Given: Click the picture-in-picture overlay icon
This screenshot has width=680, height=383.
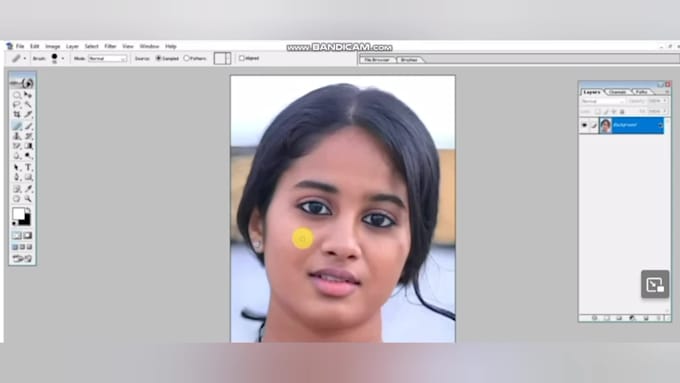Looking at the screenshot, I should click(x=655, y=285).
